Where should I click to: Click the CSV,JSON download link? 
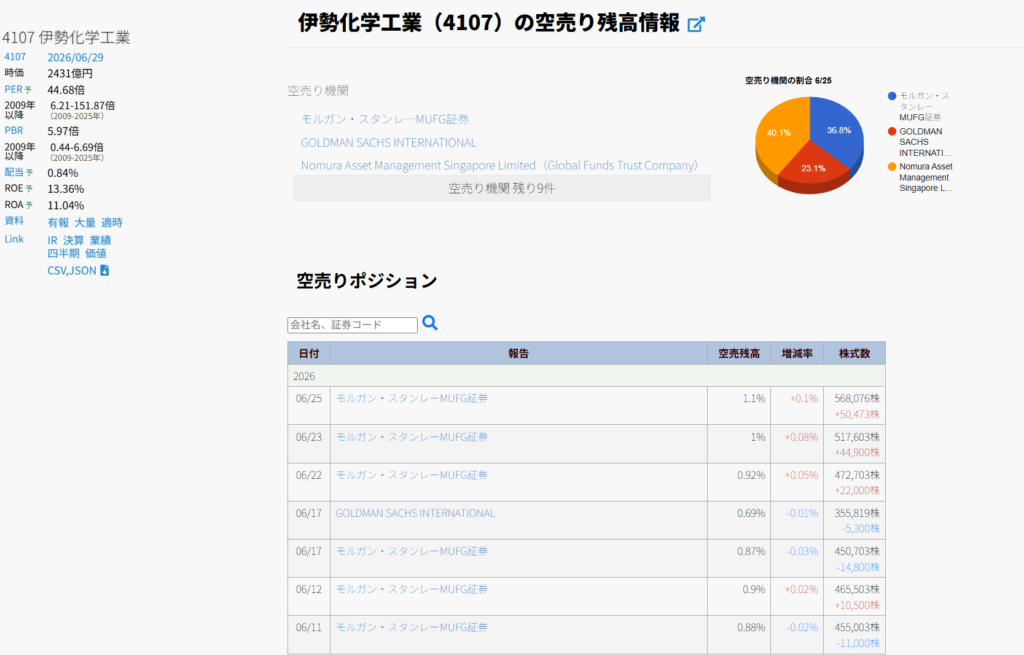[x=72, y=270]
